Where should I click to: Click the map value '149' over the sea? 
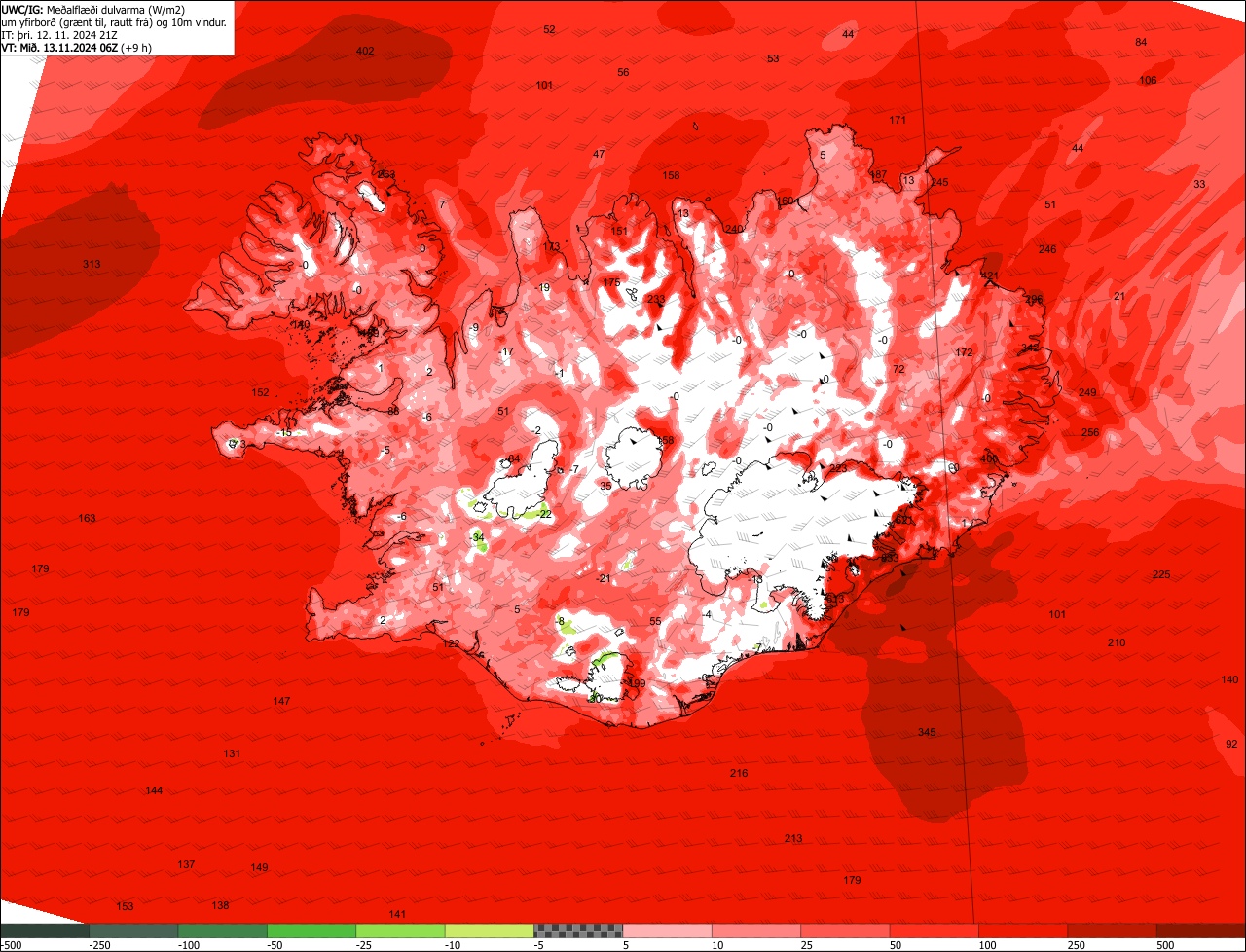coord(259,868)
